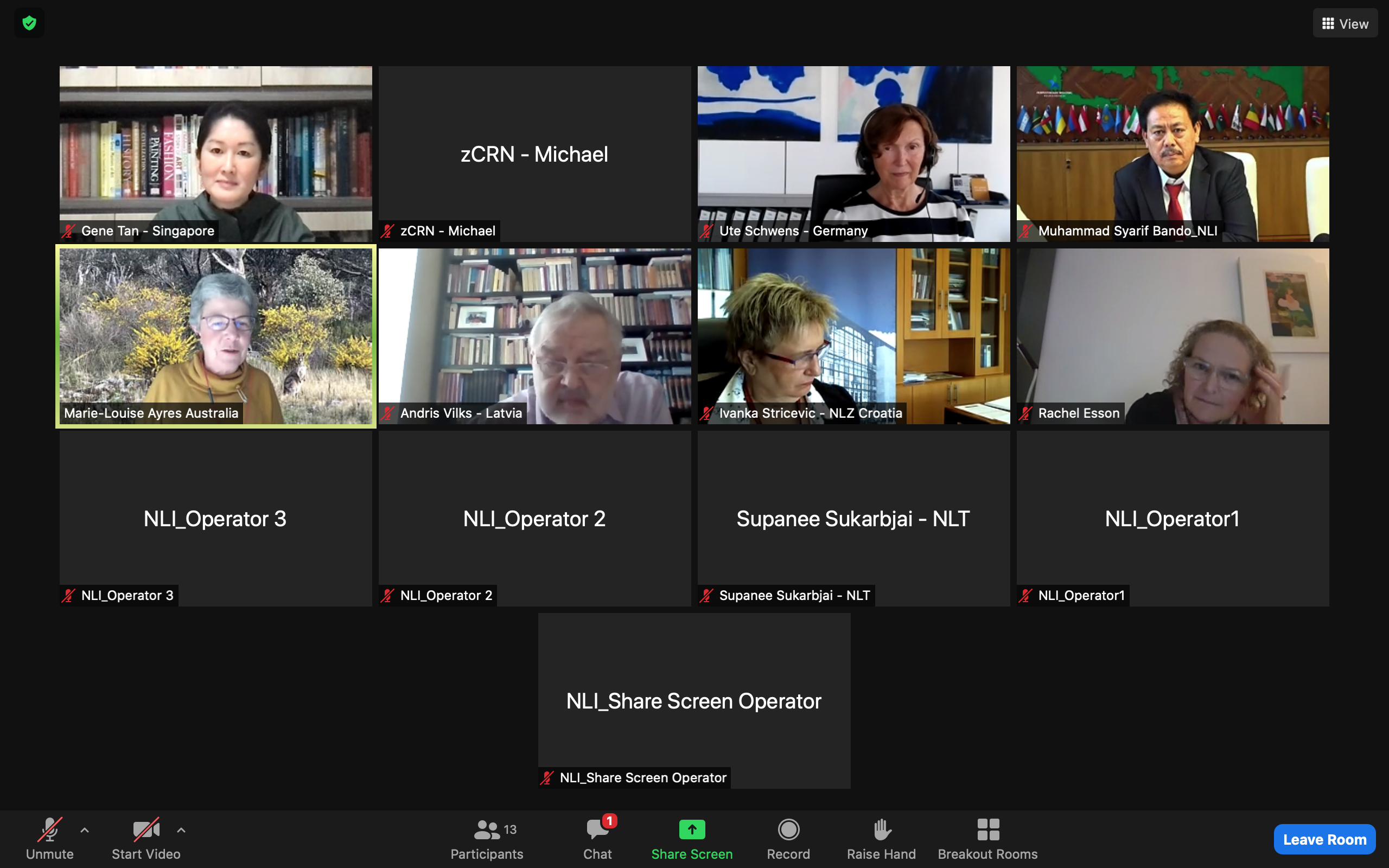1389x868 pixels.
Task: Click the Raise Hand icon
Action: [881, 829]
